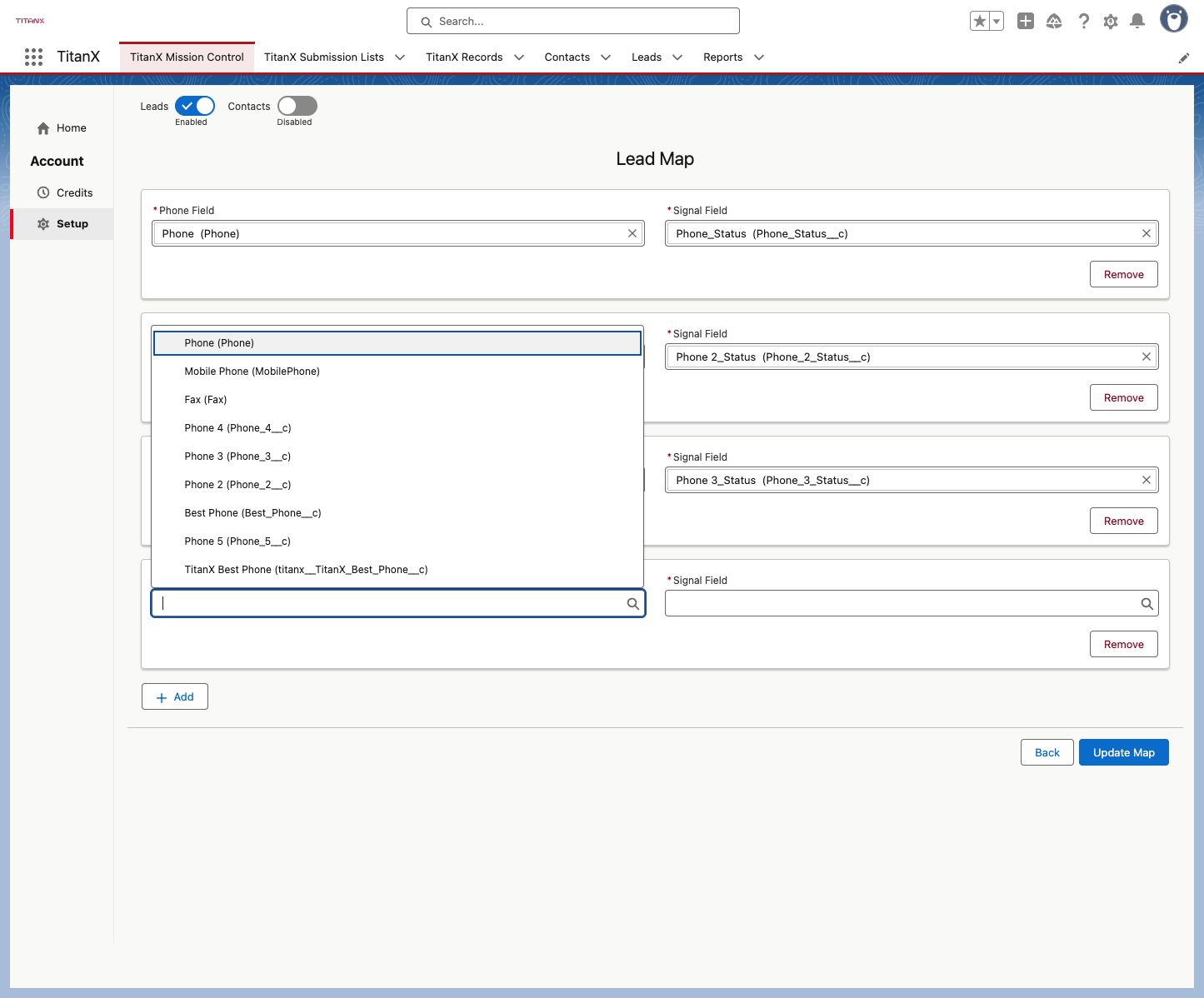Click the Add button
This screenshot has height=998, width=1204.
[175, 696]
